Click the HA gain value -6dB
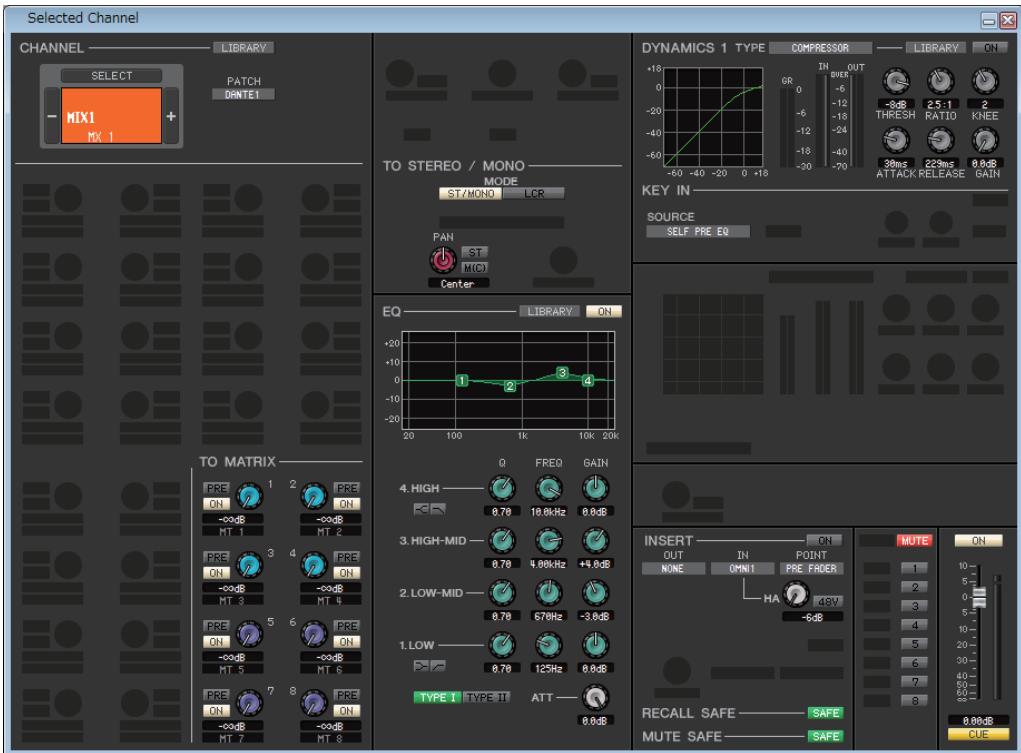Viewport: 1021px width, 753px height. pos(813,617)
